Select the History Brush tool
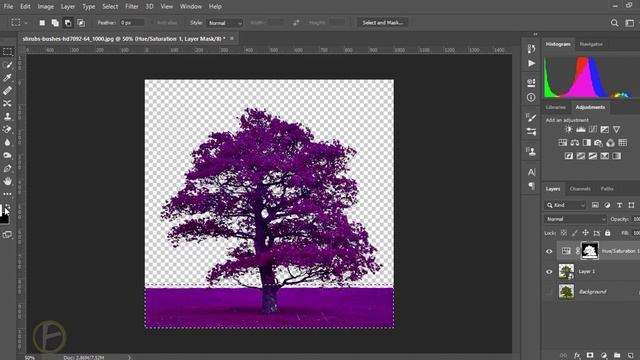Screen dimensions: 640x360 [x=7, y=129]
